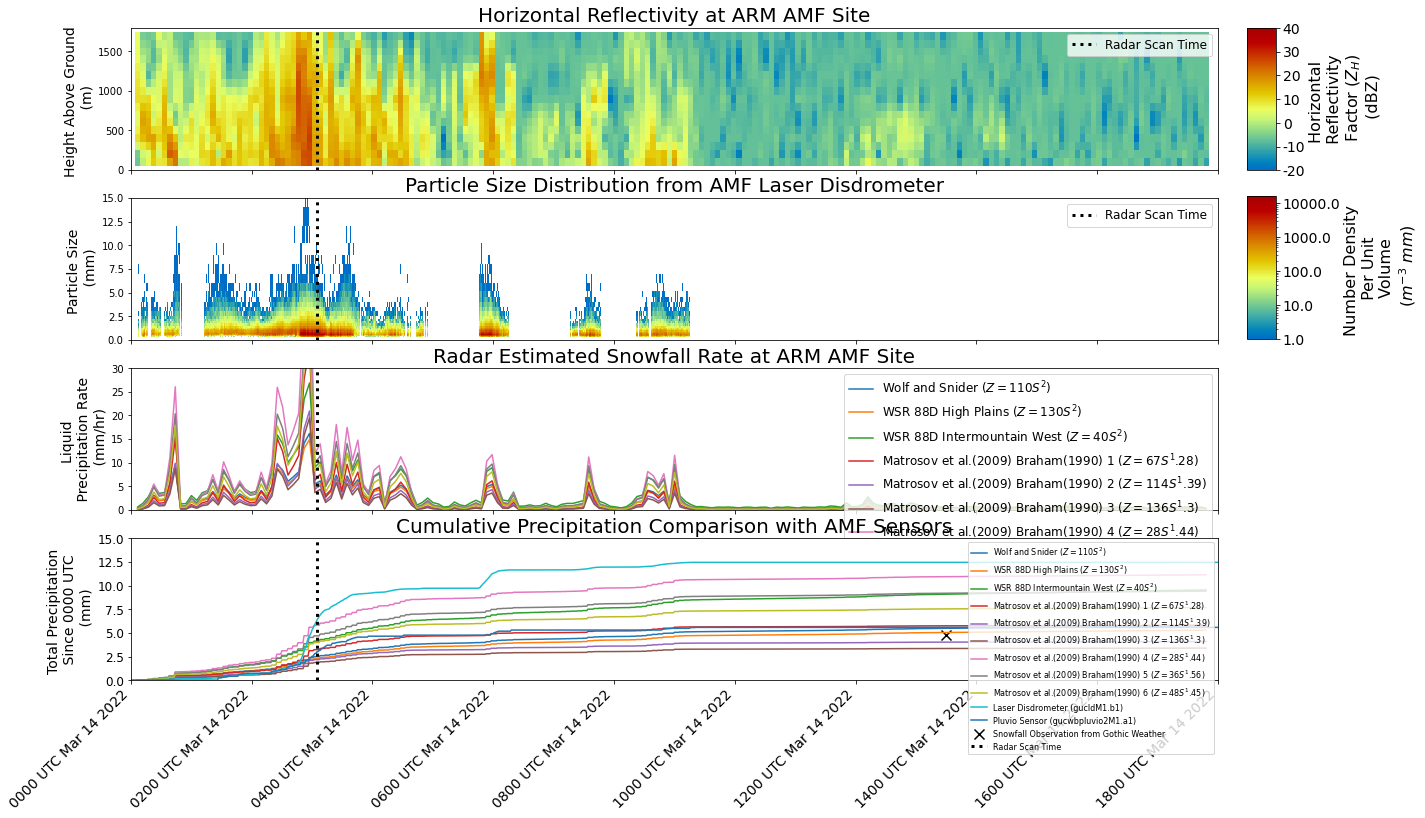Click the black X snowfall observation marker on the cumulative plot
Viewport: 1425px width, 818px height.
pyautogui.click(x=946, y=635)
